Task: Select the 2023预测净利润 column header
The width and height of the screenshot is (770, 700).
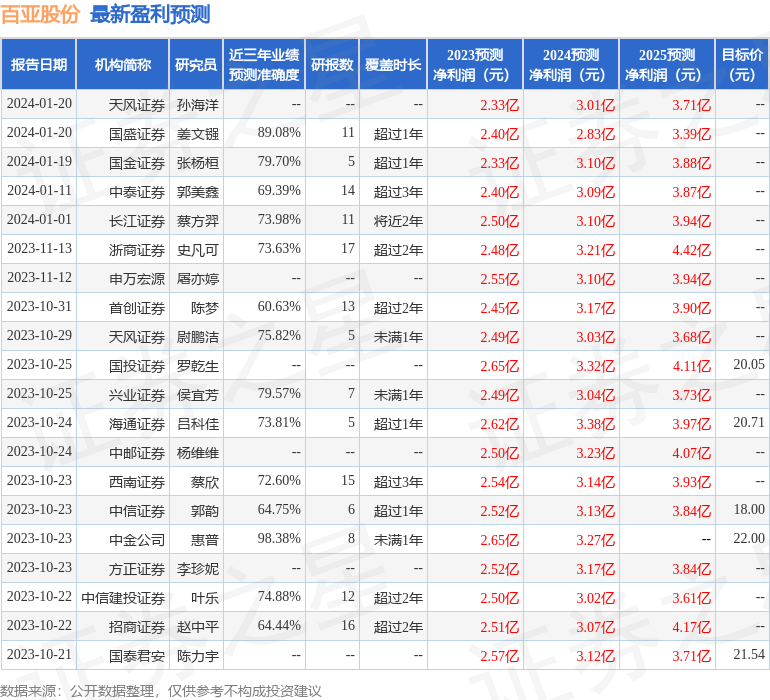Action: [x=475, y=64]
